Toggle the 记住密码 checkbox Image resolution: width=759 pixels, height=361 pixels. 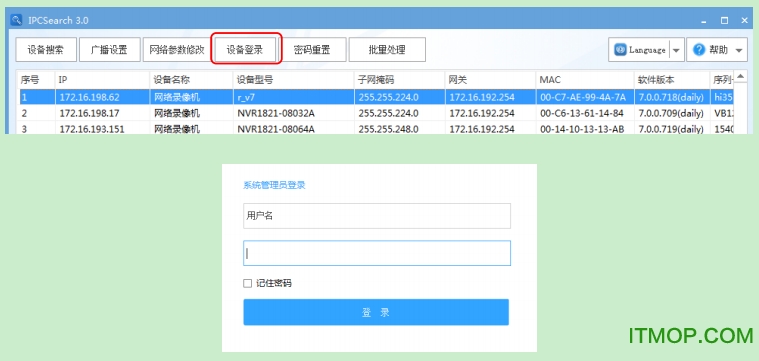(x=247, y=284)
